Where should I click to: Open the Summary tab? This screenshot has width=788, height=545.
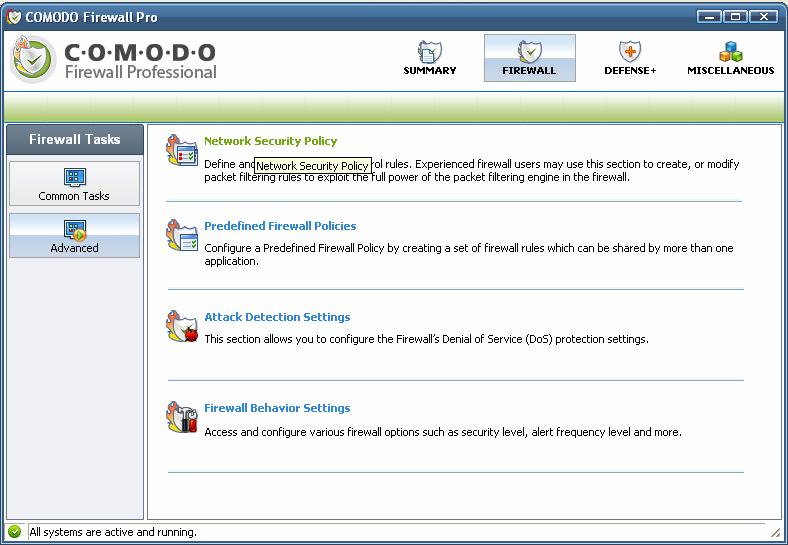point(430,58)
